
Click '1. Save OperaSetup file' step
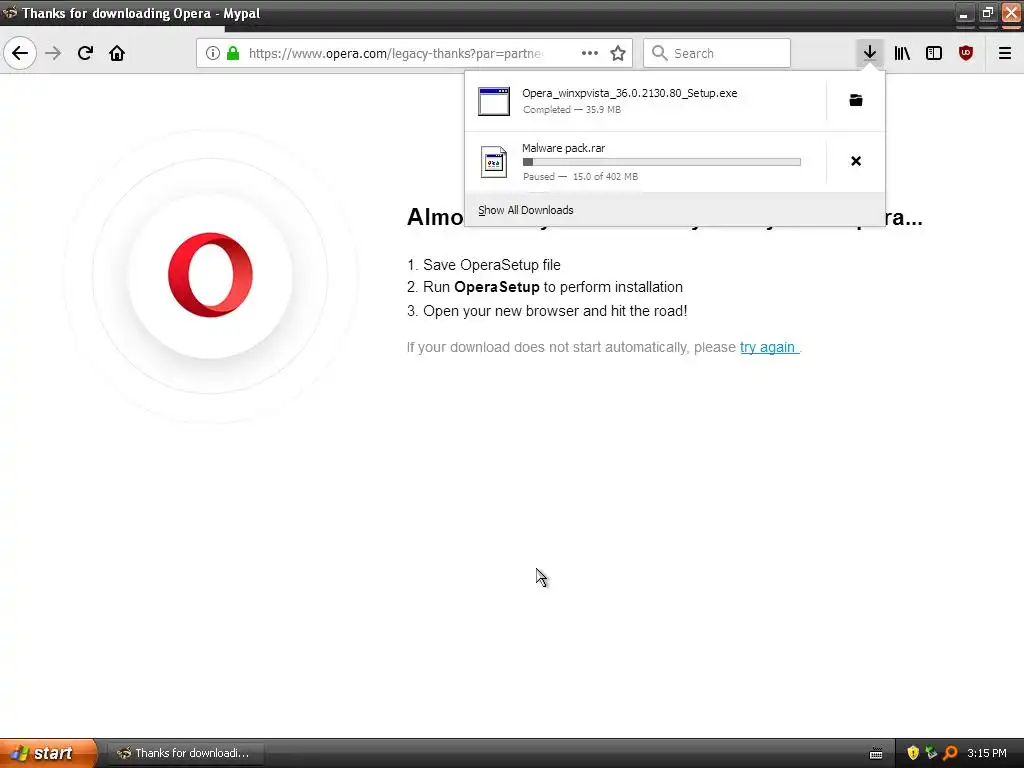484,265
